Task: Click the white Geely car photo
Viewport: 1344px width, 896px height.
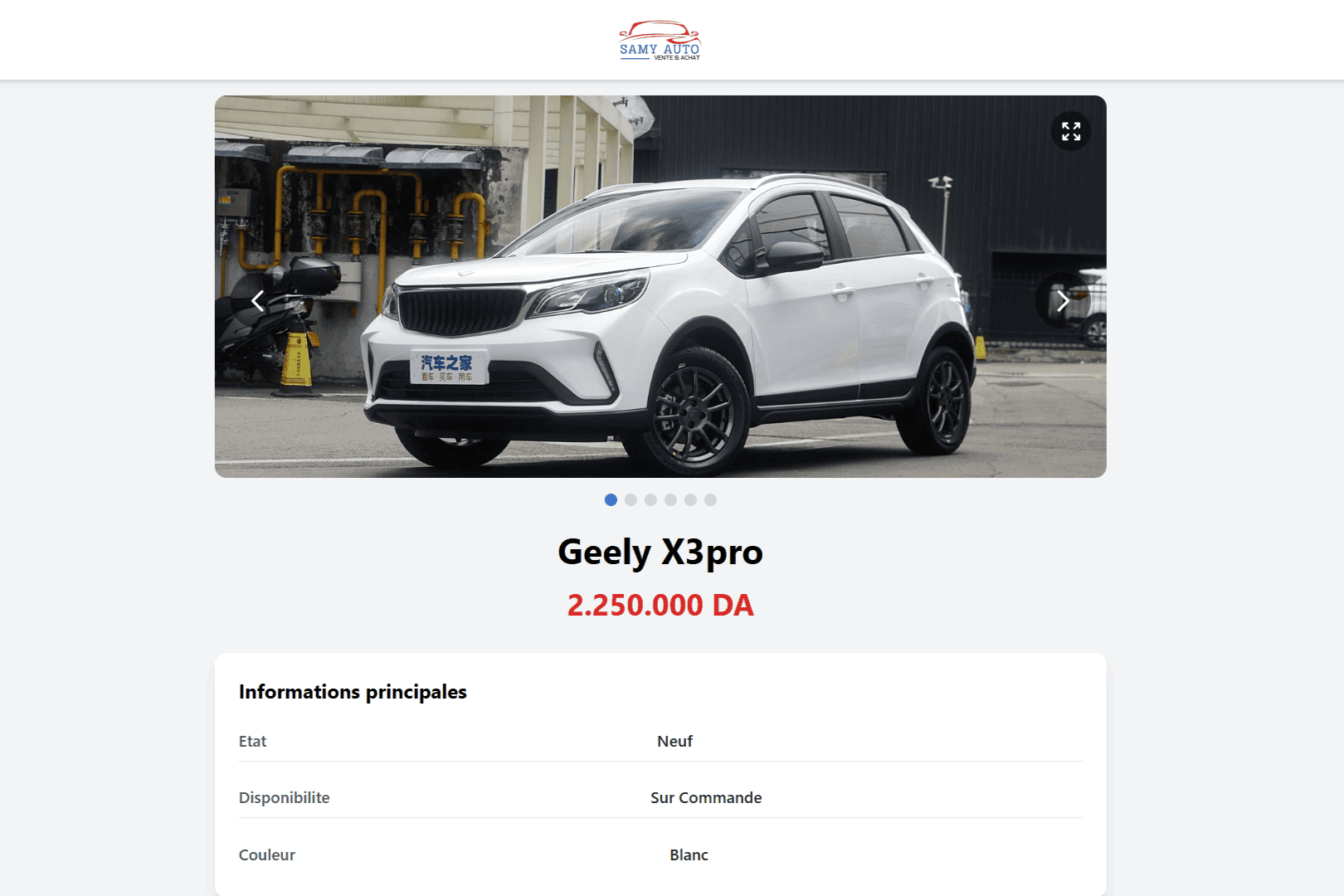Action: (660, 286)
